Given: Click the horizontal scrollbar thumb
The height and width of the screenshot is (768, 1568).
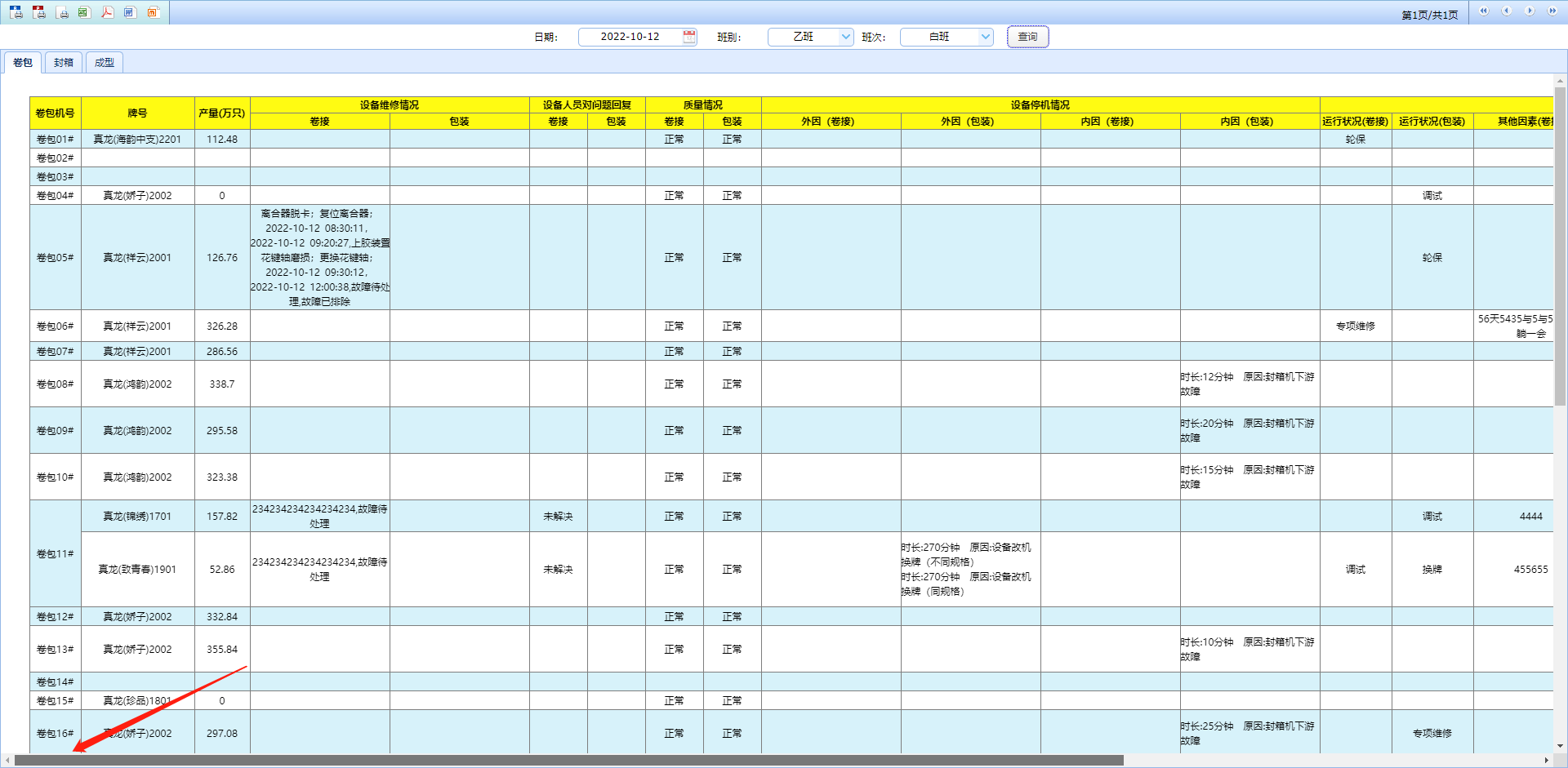Looking at the screenshot, I should (569, 761).
